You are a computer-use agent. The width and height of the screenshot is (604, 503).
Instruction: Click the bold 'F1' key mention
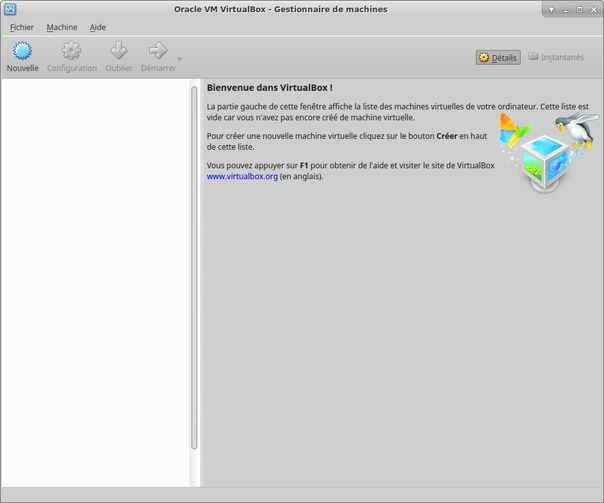tap(304, 166)
